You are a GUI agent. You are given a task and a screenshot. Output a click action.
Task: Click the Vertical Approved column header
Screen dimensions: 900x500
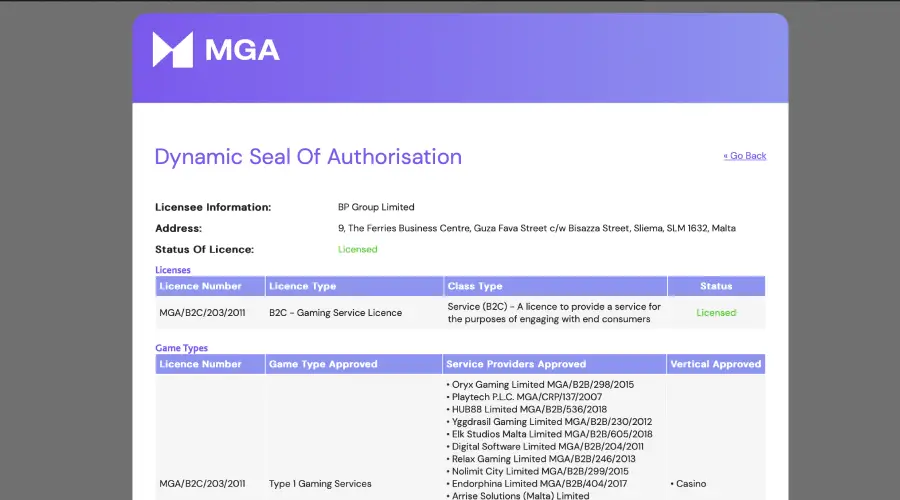[x=716, y=364]
